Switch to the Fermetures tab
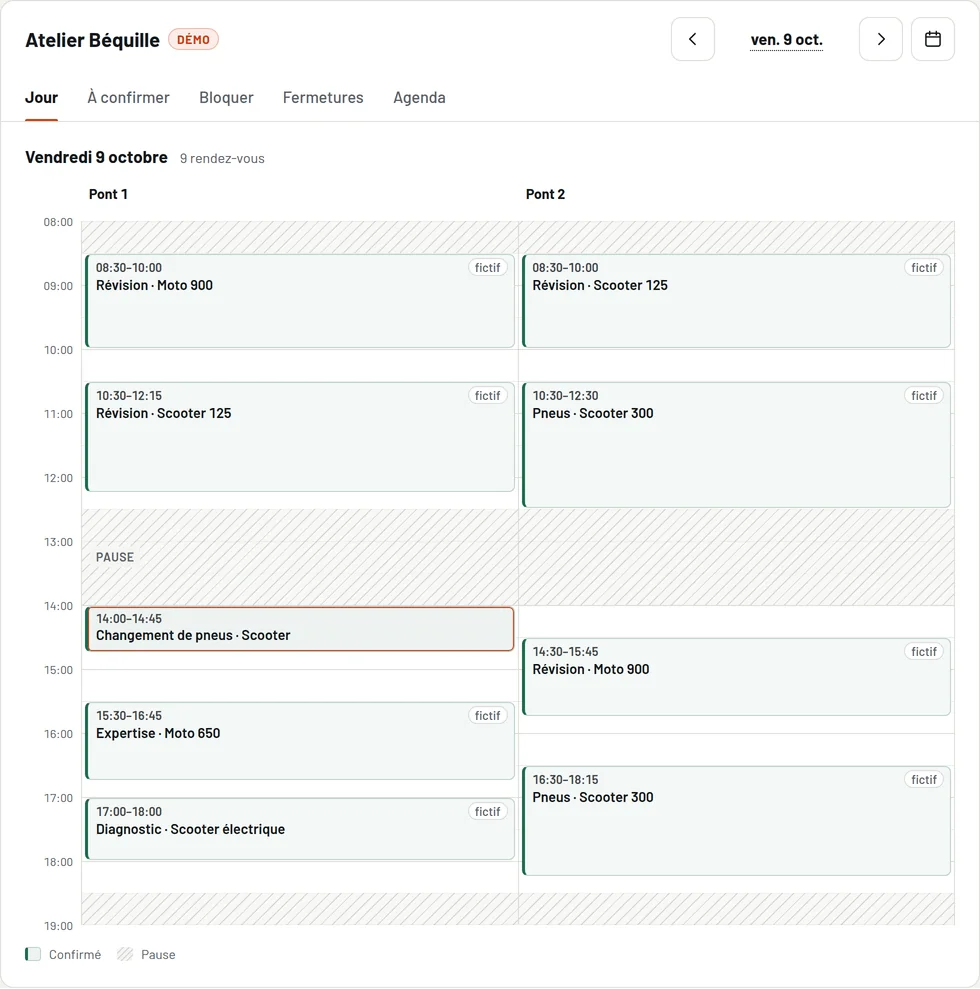 click(323, 98)
